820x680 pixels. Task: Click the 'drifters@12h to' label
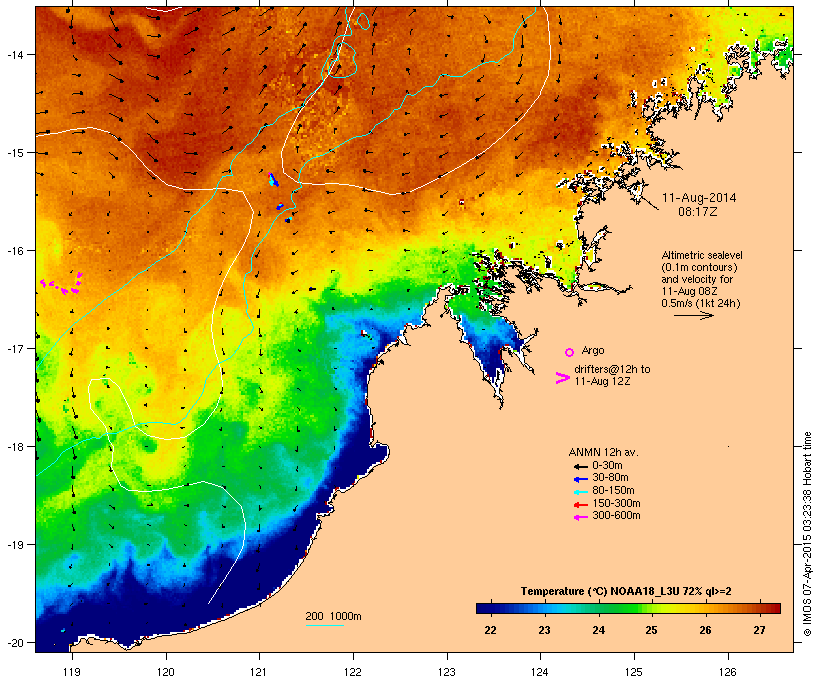click(x=612, y=369)
